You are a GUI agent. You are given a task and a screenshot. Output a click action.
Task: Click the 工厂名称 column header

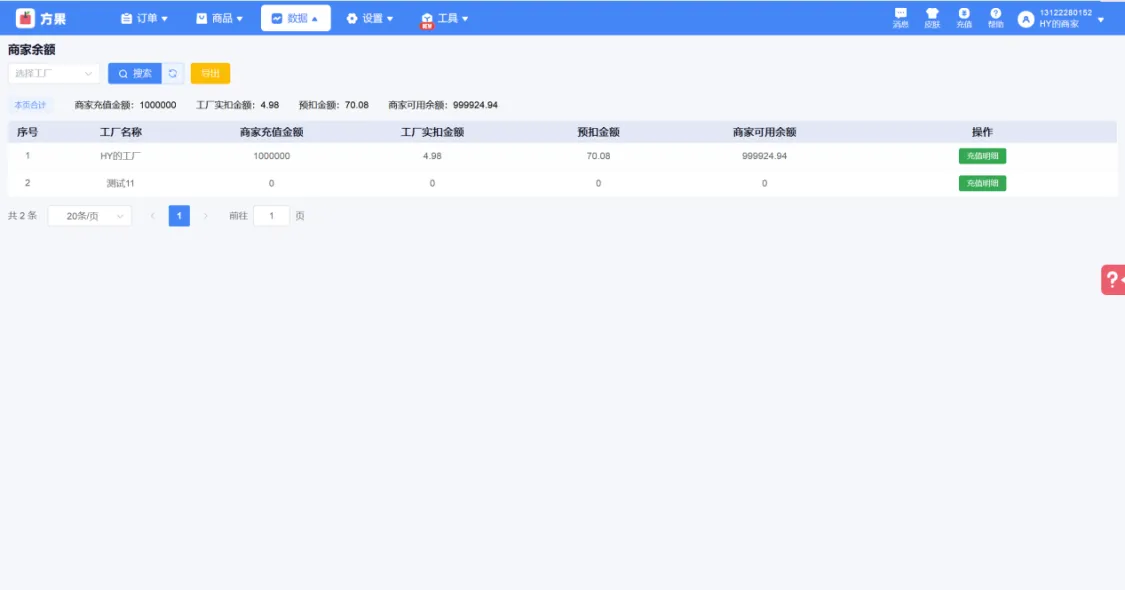pos(121,132)
